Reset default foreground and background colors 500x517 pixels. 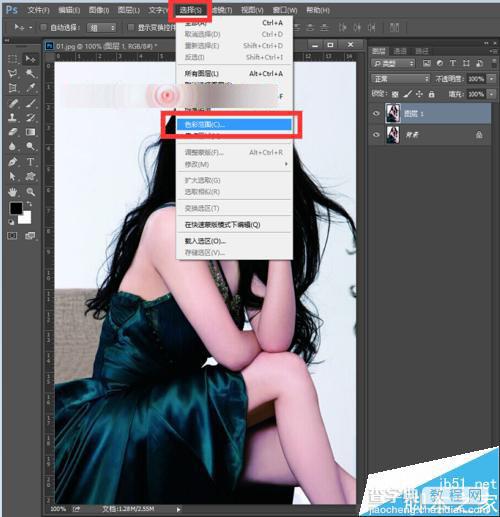tap(11, 222)
